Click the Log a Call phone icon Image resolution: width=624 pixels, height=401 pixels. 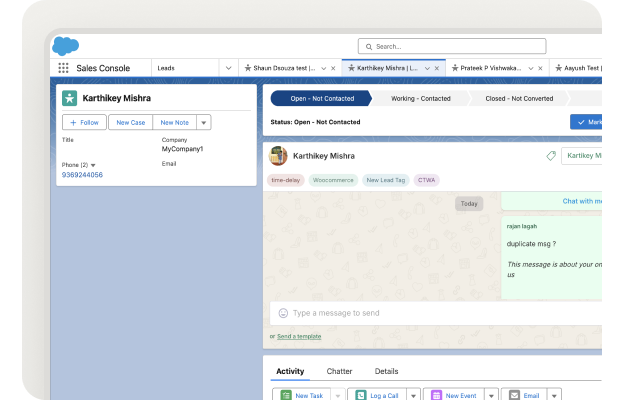[359, 396]
